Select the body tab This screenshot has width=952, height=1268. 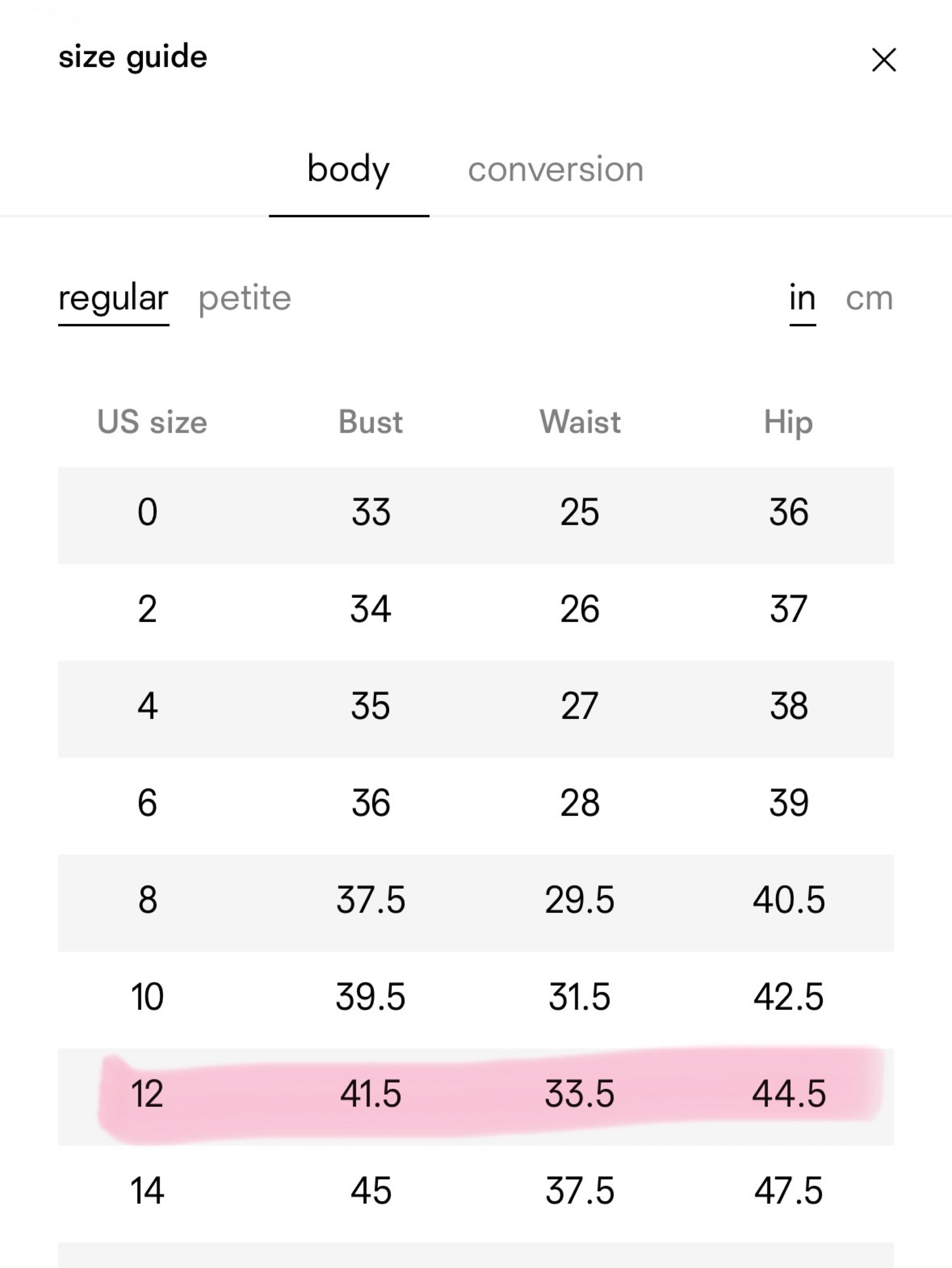tap(348, 169)
